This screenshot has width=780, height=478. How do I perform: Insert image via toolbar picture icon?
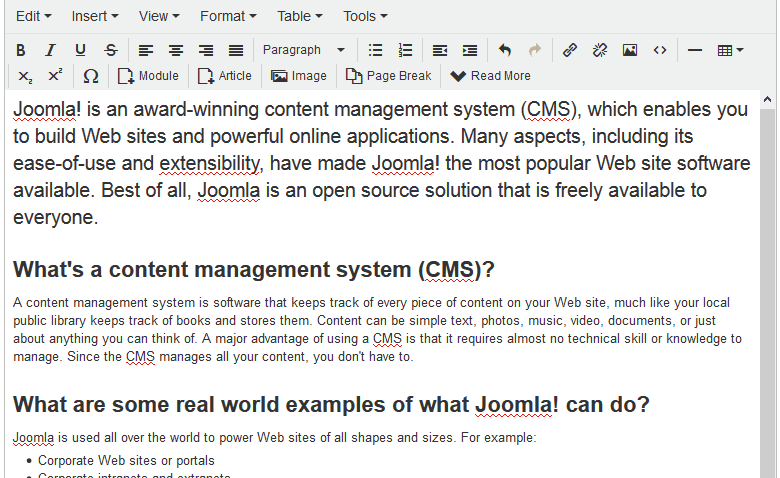(x=630, y=50)
